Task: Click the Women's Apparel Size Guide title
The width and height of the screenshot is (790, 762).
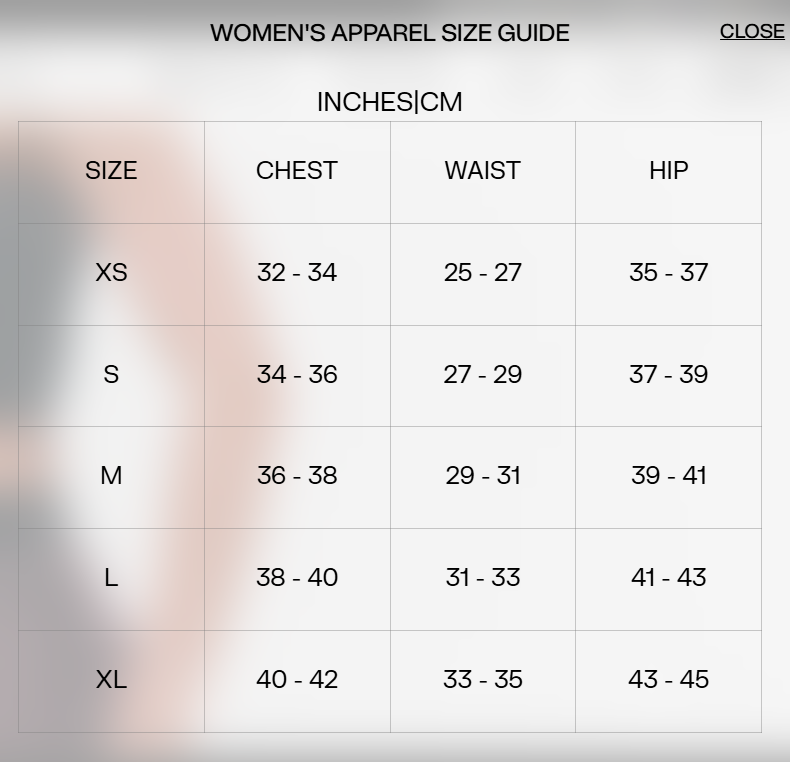Action: coord(390,33)
